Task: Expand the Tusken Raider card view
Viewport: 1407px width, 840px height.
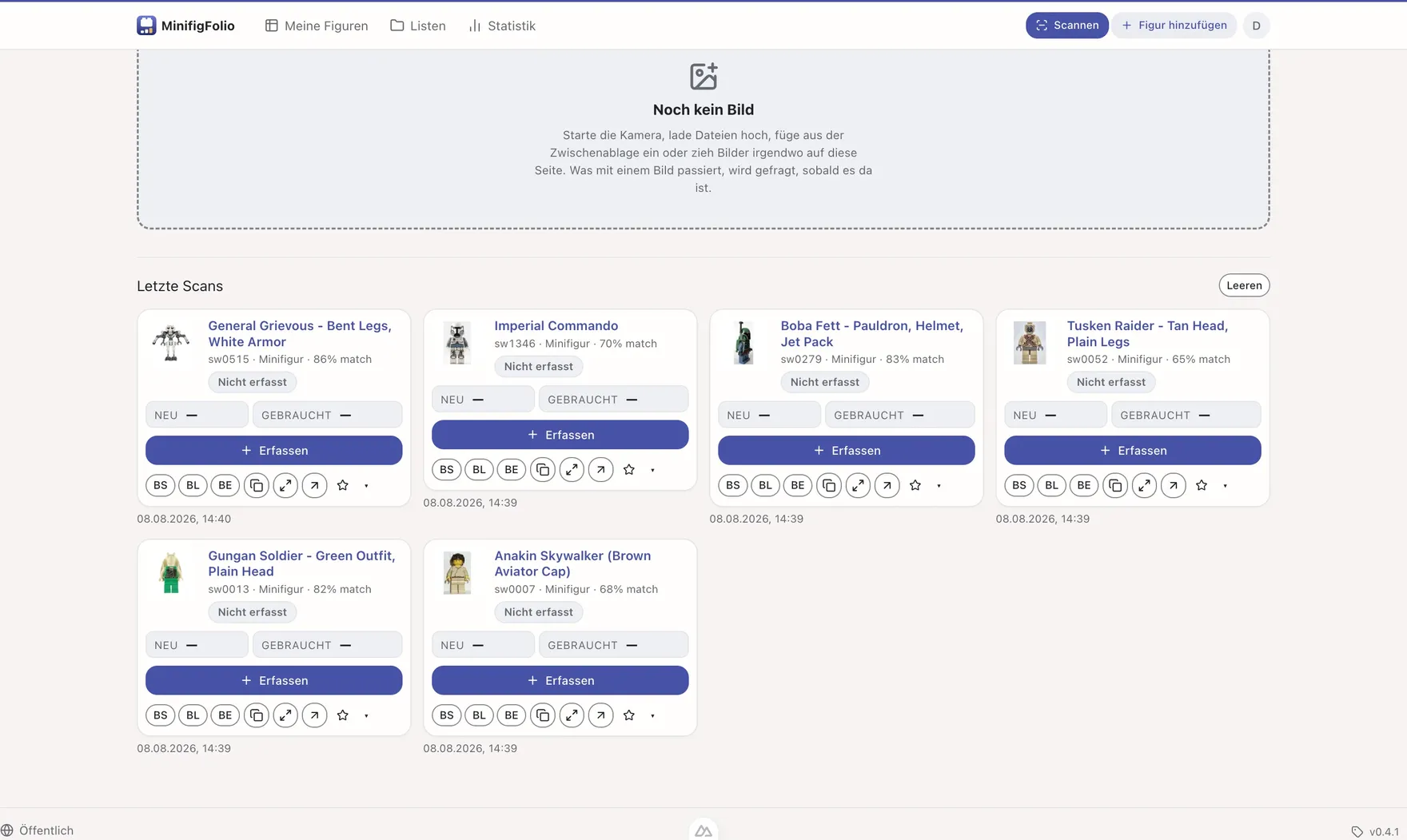Action: tap(1144, 485)
